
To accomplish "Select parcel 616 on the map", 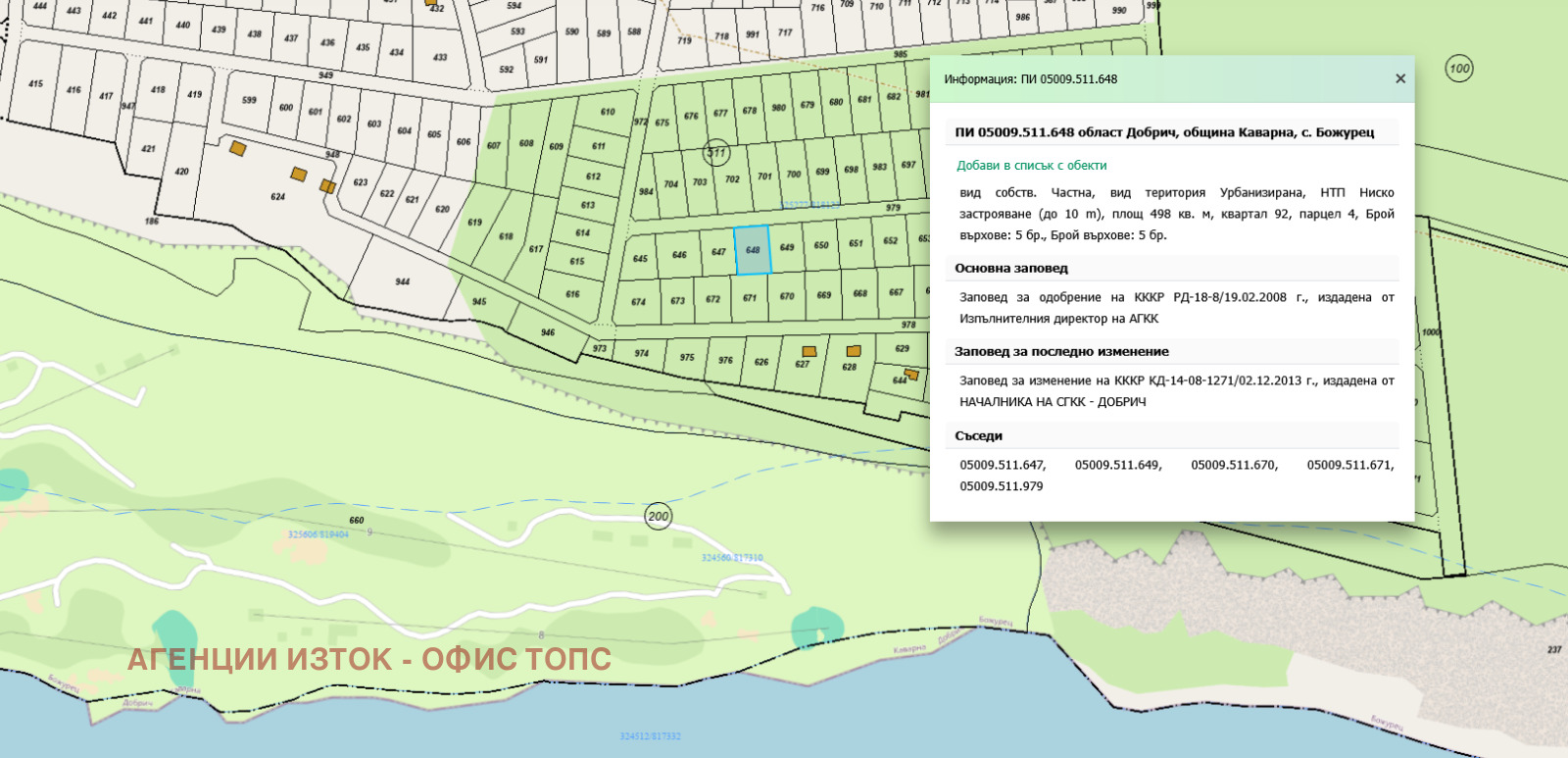I will tap(572, 294).
